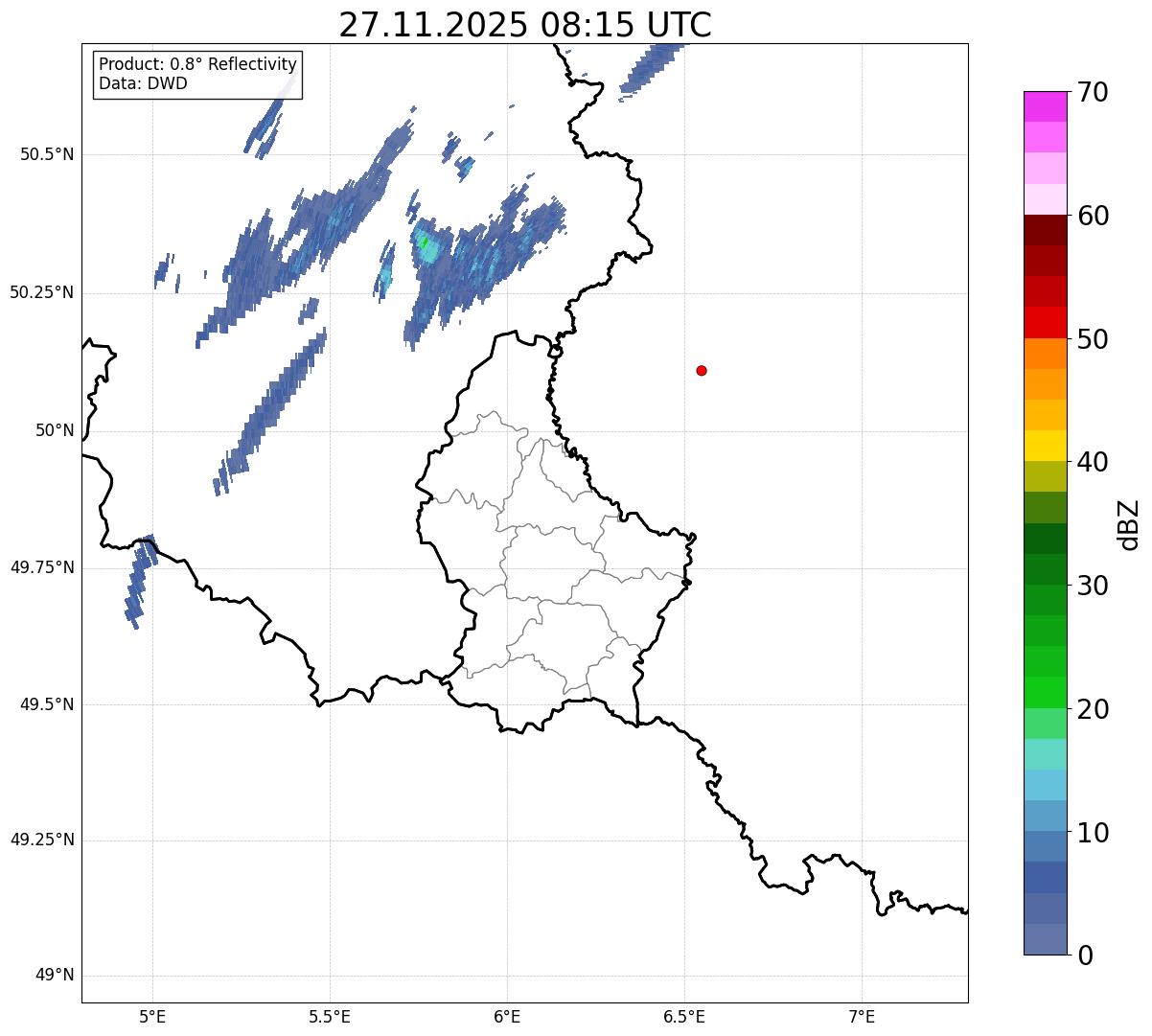Image resolution: width=1152 pixels, height=1036 pixels.
Task: Click the dBZ colorbar axis label
Action: pyautogui.click(x=1129, y=524)
